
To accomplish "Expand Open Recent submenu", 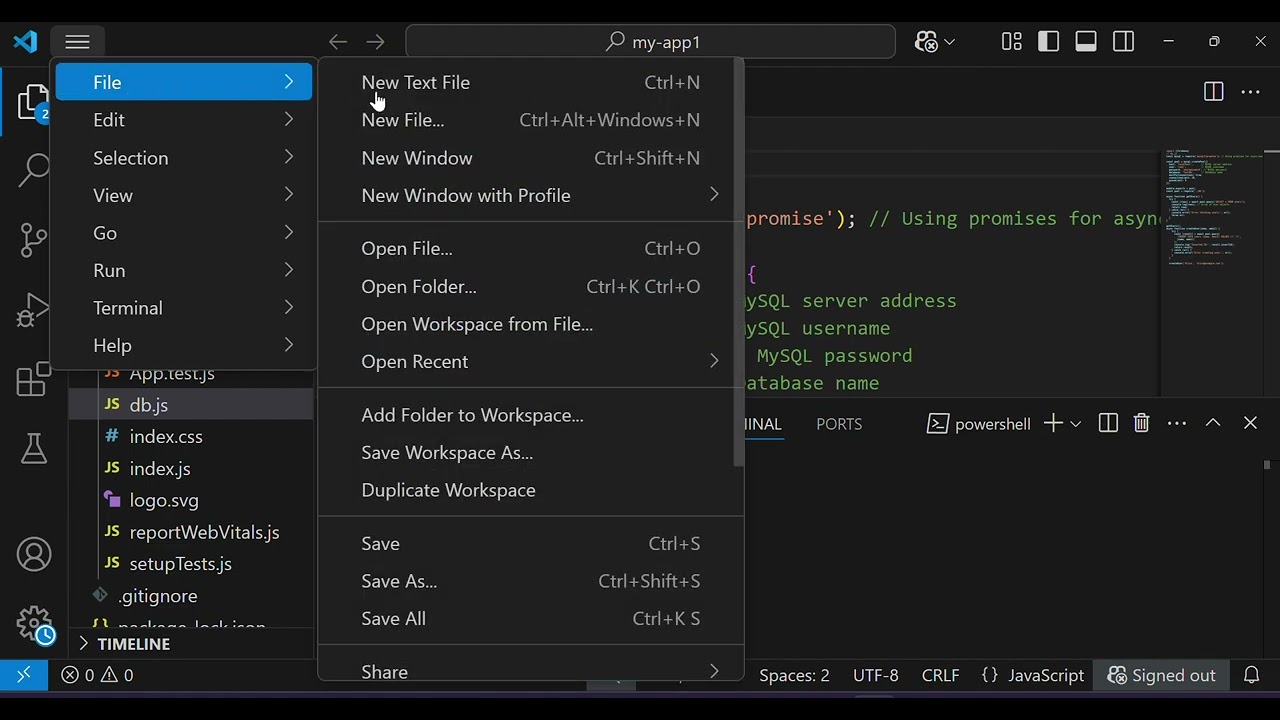I will pos(530,362).
